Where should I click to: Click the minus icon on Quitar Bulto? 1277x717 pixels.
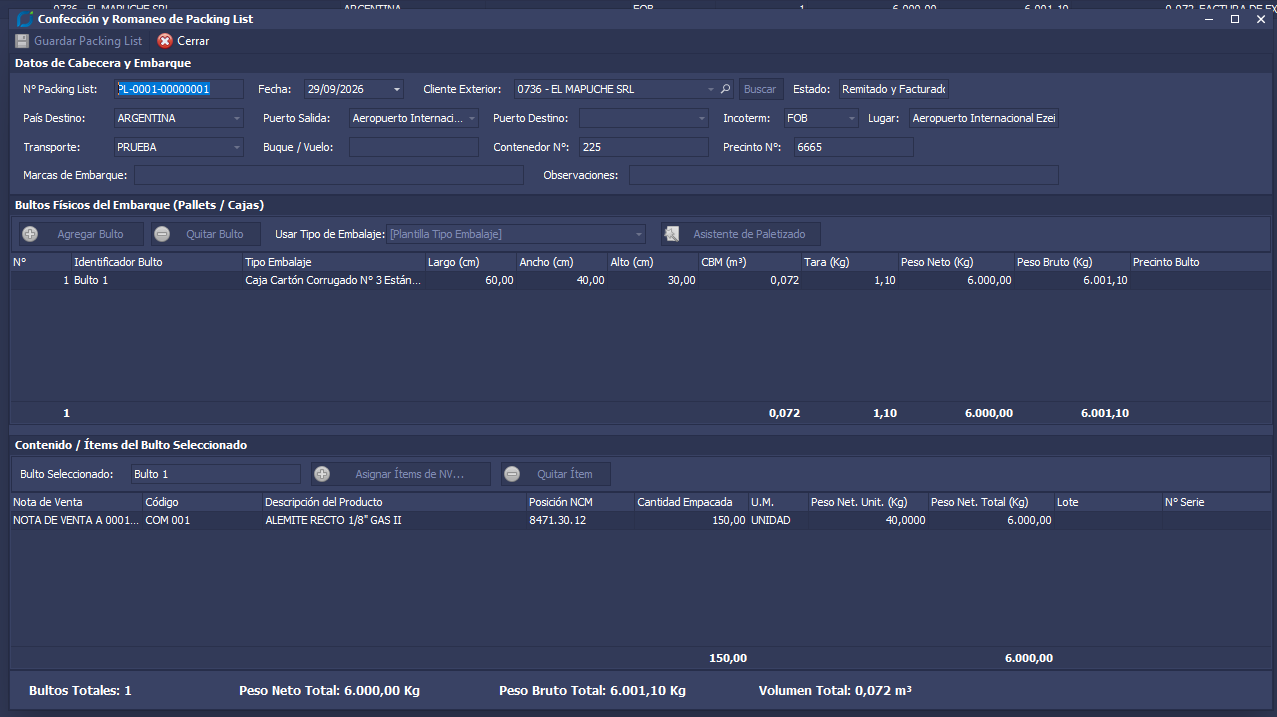coord(162,234)
